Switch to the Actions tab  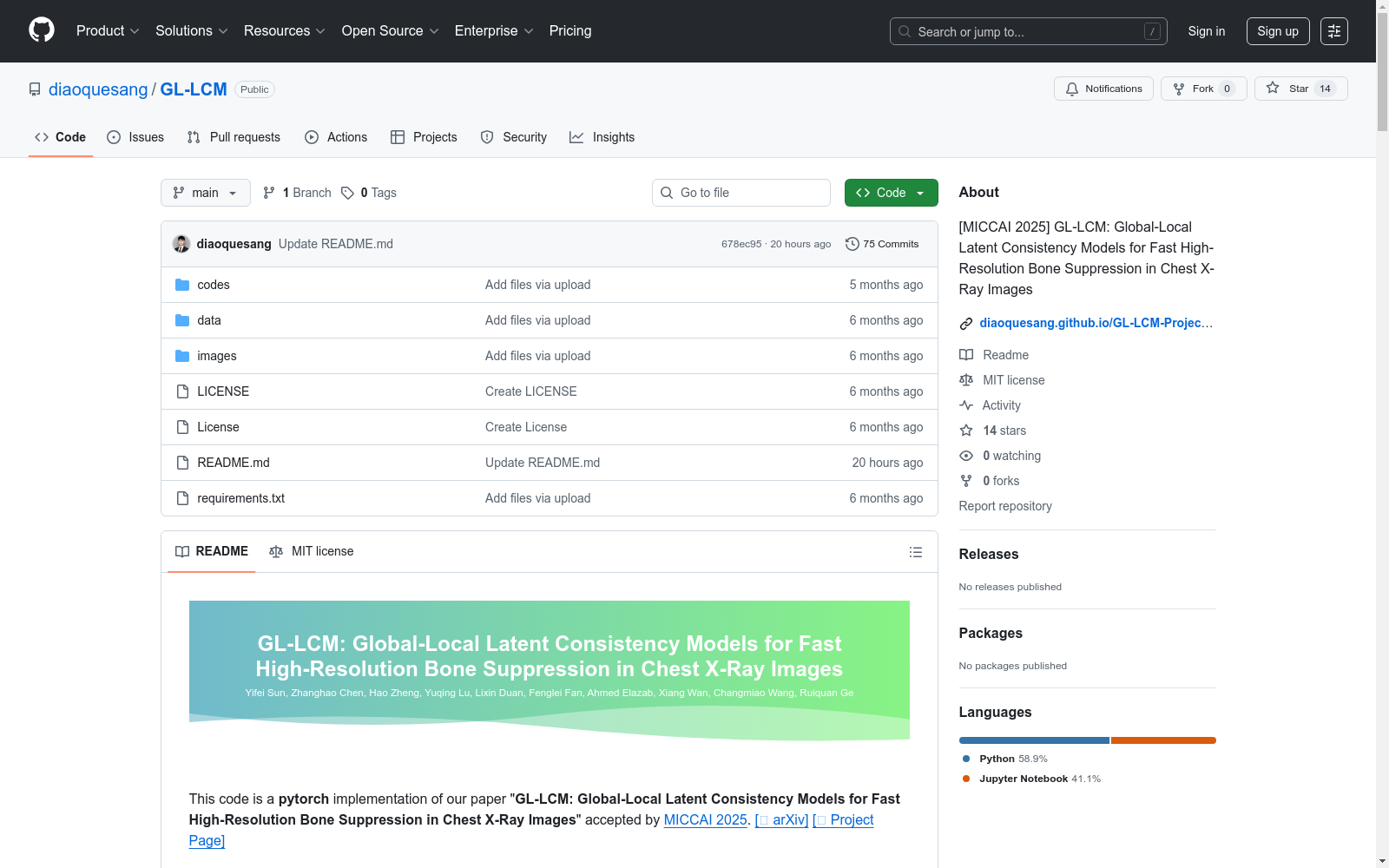(336, 137)
